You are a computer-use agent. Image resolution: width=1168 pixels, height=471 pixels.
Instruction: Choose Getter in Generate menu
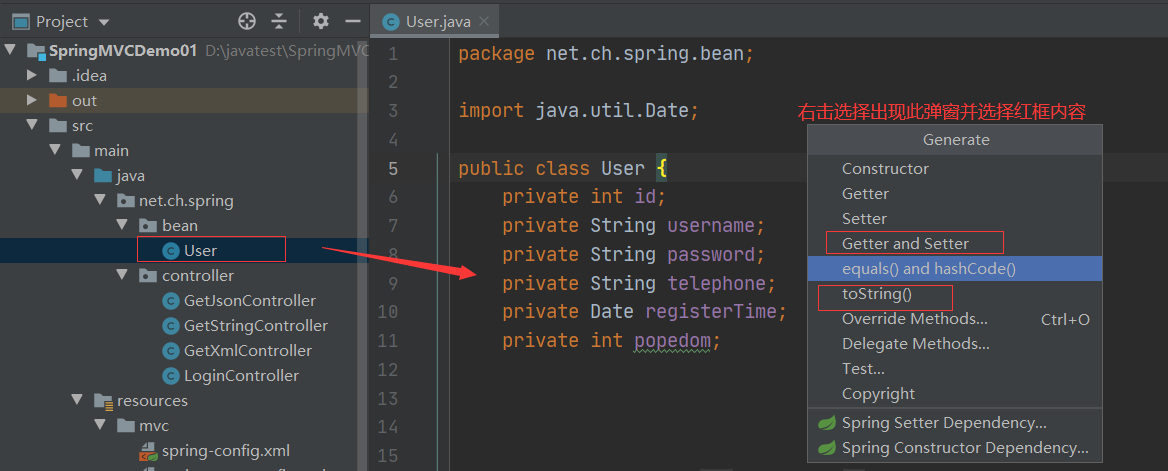click(954, 194)
